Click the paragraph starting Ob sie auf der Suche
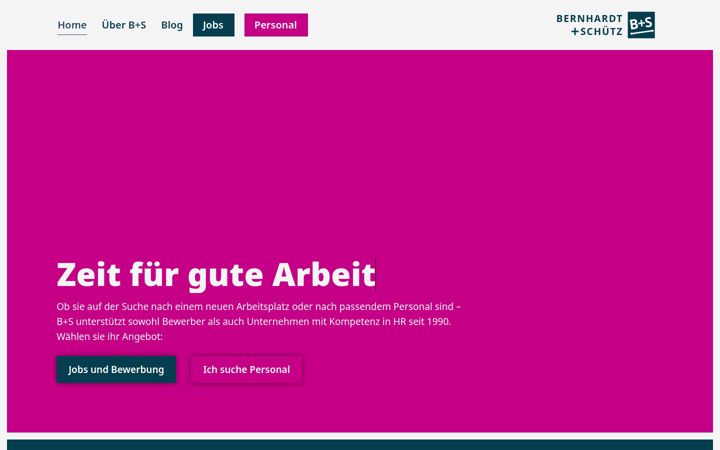This screenshot has height=450, width=720. [x=259, y=321]
